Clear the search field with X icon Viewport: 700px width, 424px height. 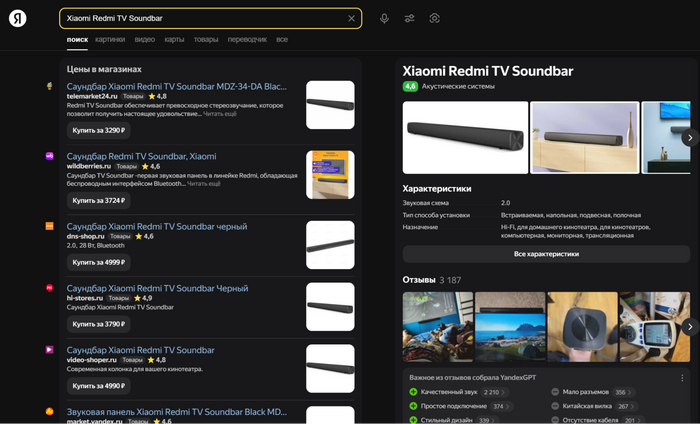pyautogui.click(x=351, y=18)
